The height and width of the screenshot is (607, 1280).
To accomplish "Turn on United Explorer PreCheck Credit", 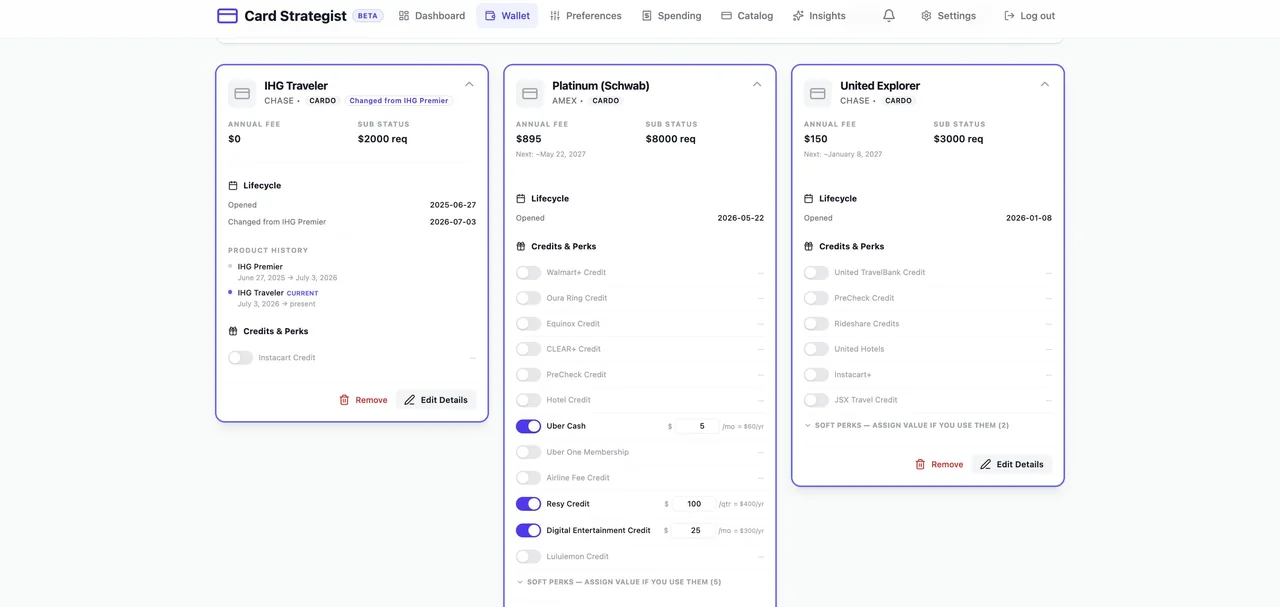I will click(x=817, y=298).
